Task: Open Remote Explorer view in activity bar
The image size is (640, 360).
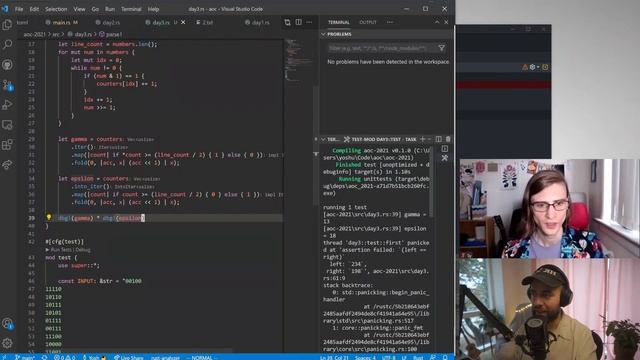Action: [7, 124]
